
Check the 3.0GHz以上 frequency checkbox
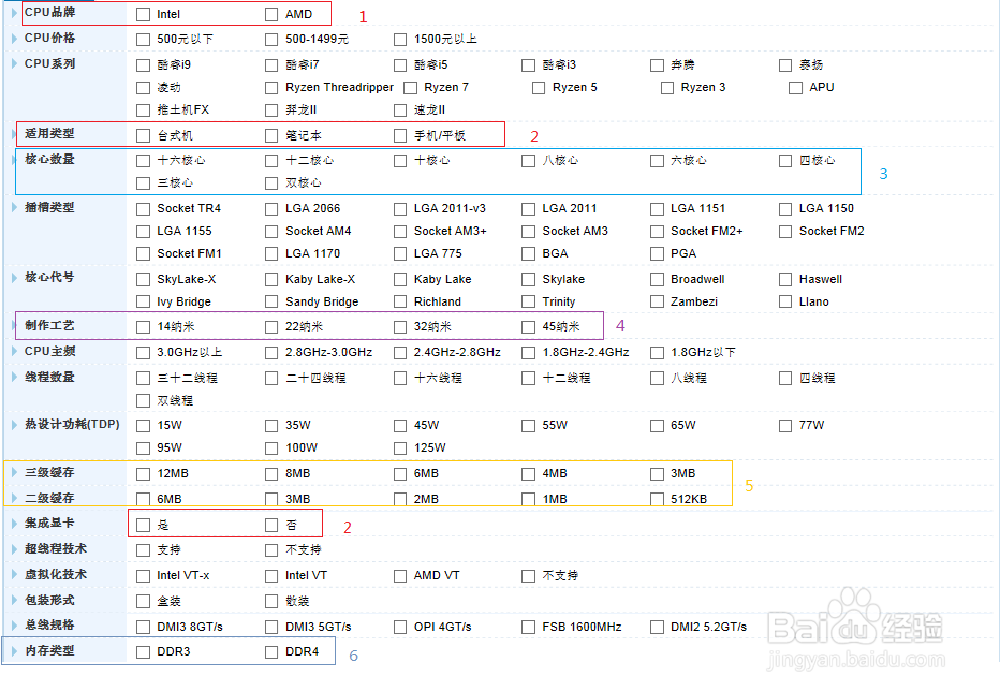point(143,353)
